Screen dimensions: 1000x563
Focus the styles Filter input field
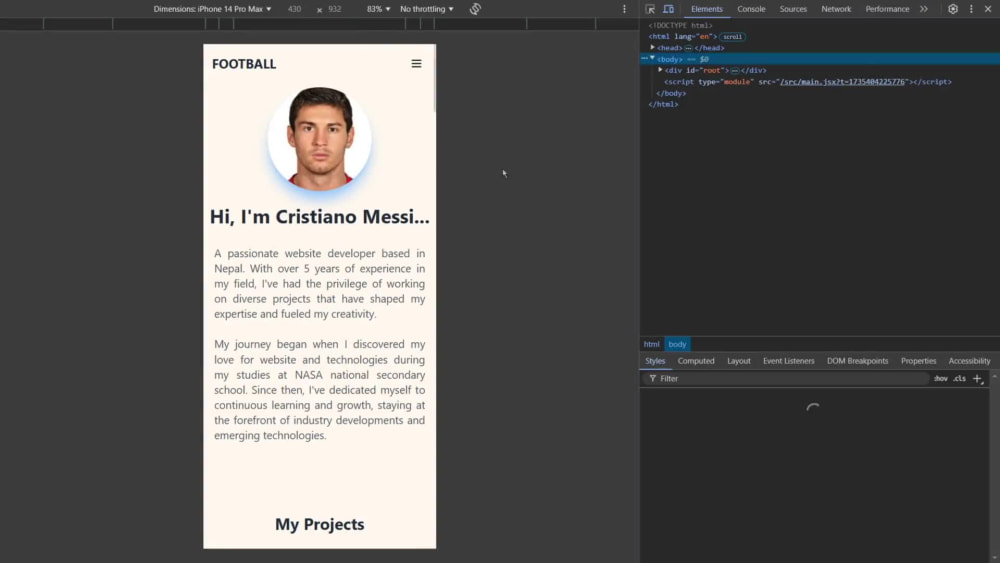pos(787,379)
